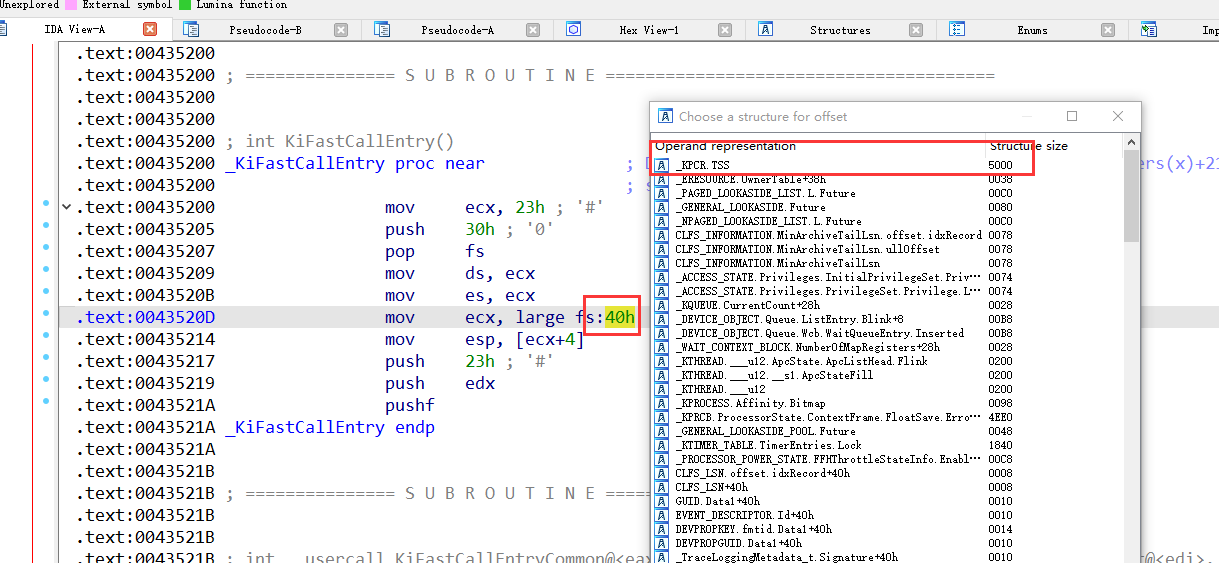Image resolution: width=1219 pixels, height=563 pixels.
Task: Click the IDA View-A tab icon
Action: 3,29
